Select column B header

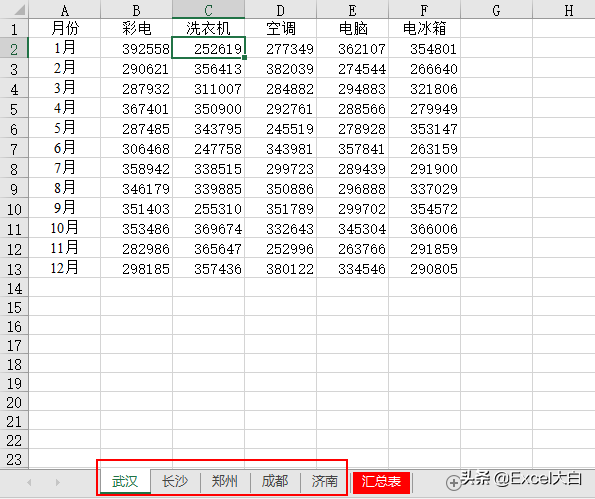coord(137,10)
